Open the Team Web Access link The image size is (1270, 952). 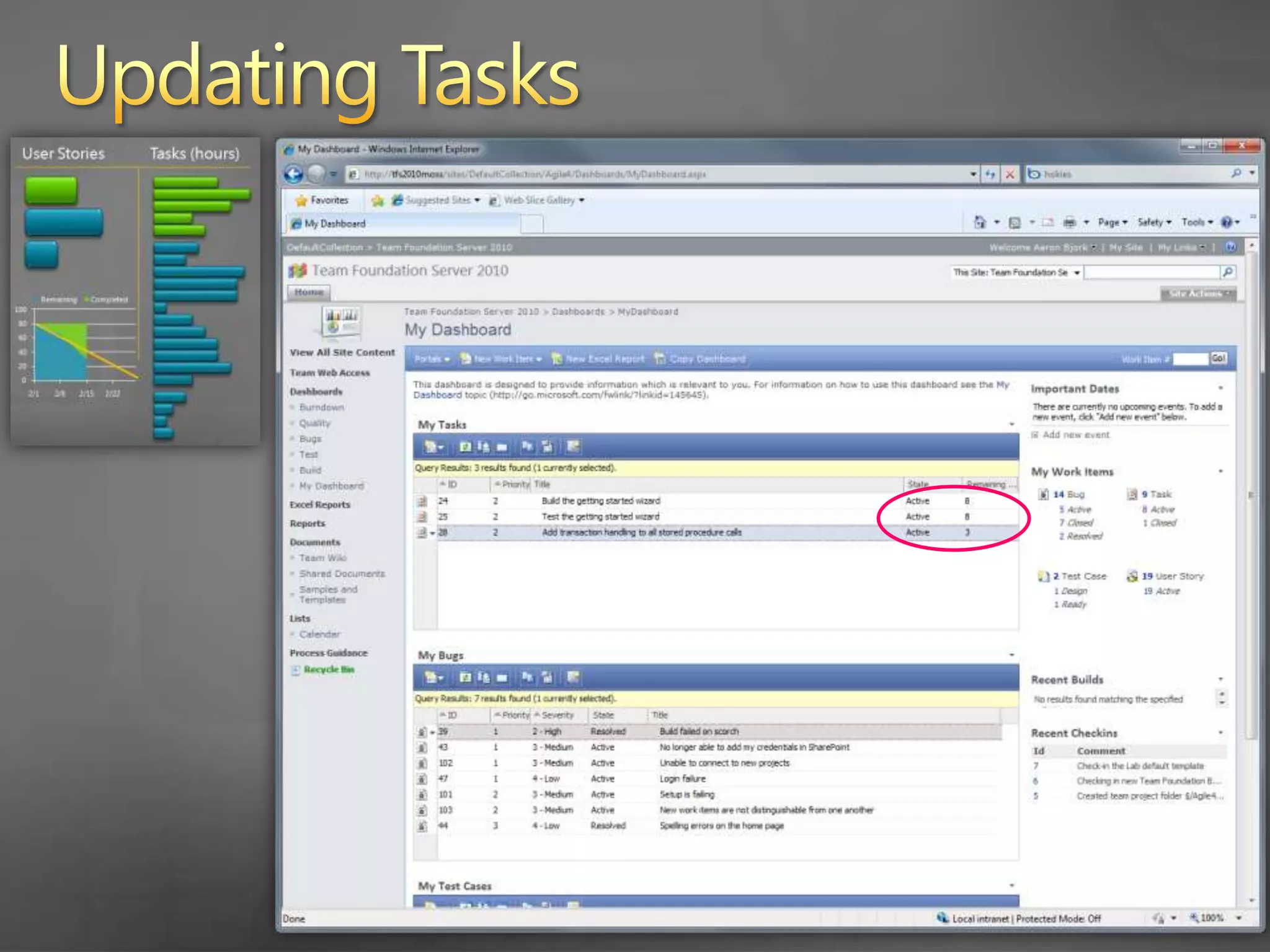(329, 372)
